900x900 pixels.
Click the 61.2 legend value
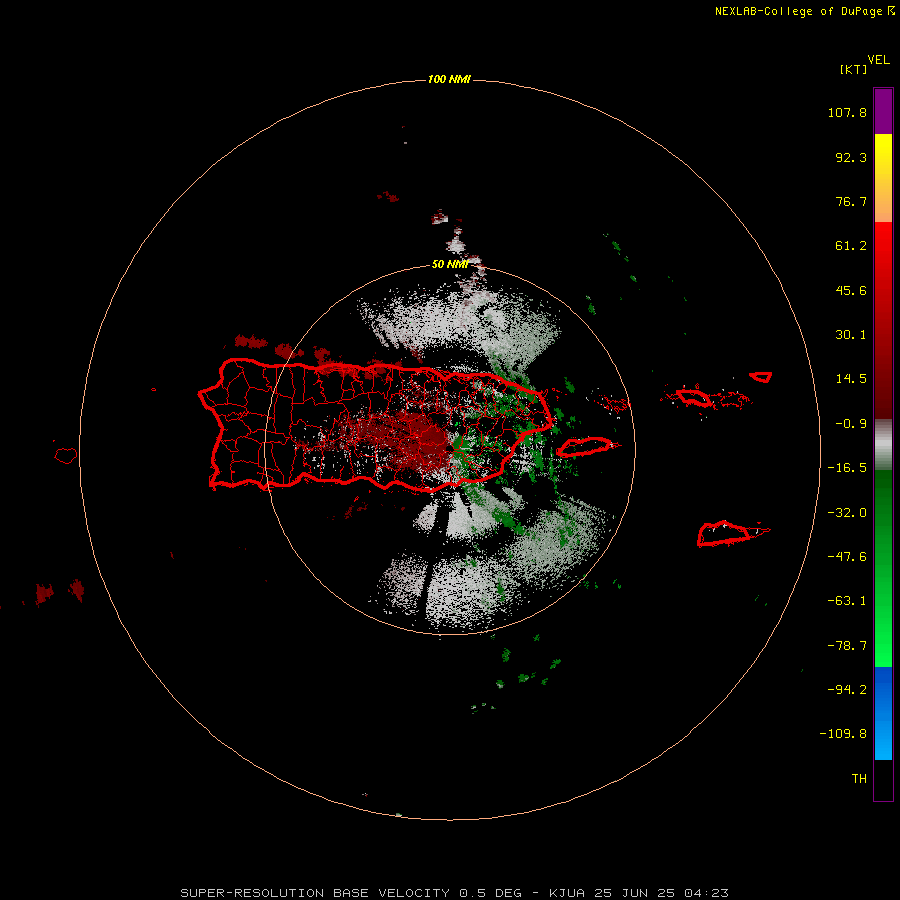[851, 246]
